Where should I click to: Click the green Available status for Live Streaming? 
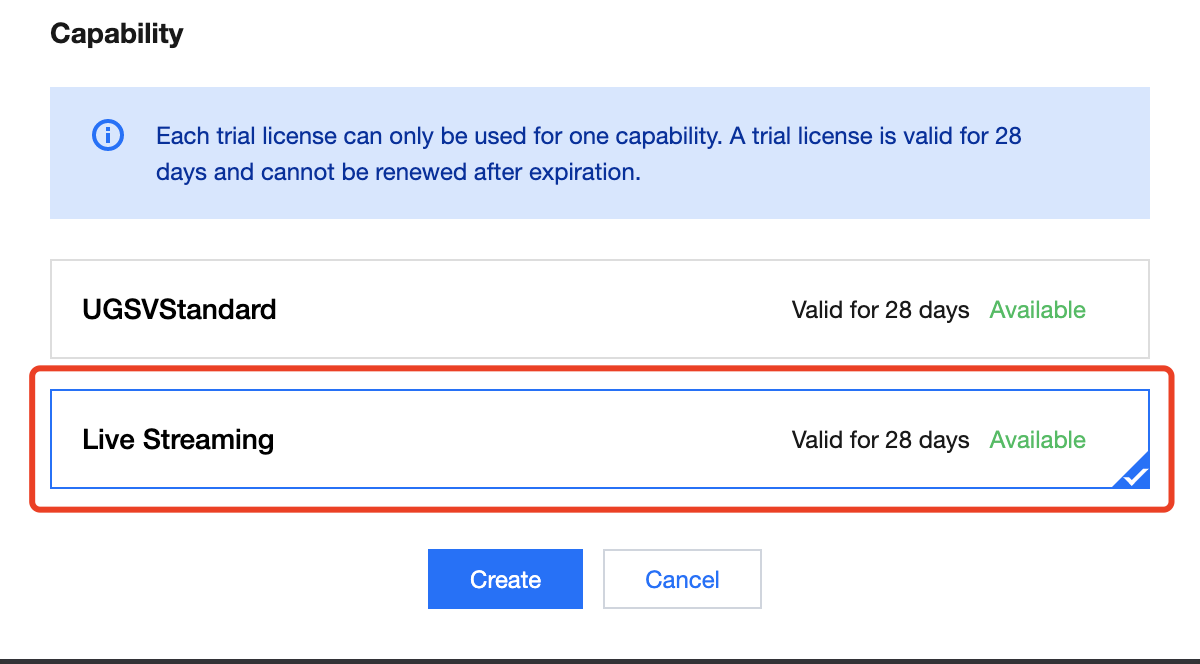(1037, 440)
